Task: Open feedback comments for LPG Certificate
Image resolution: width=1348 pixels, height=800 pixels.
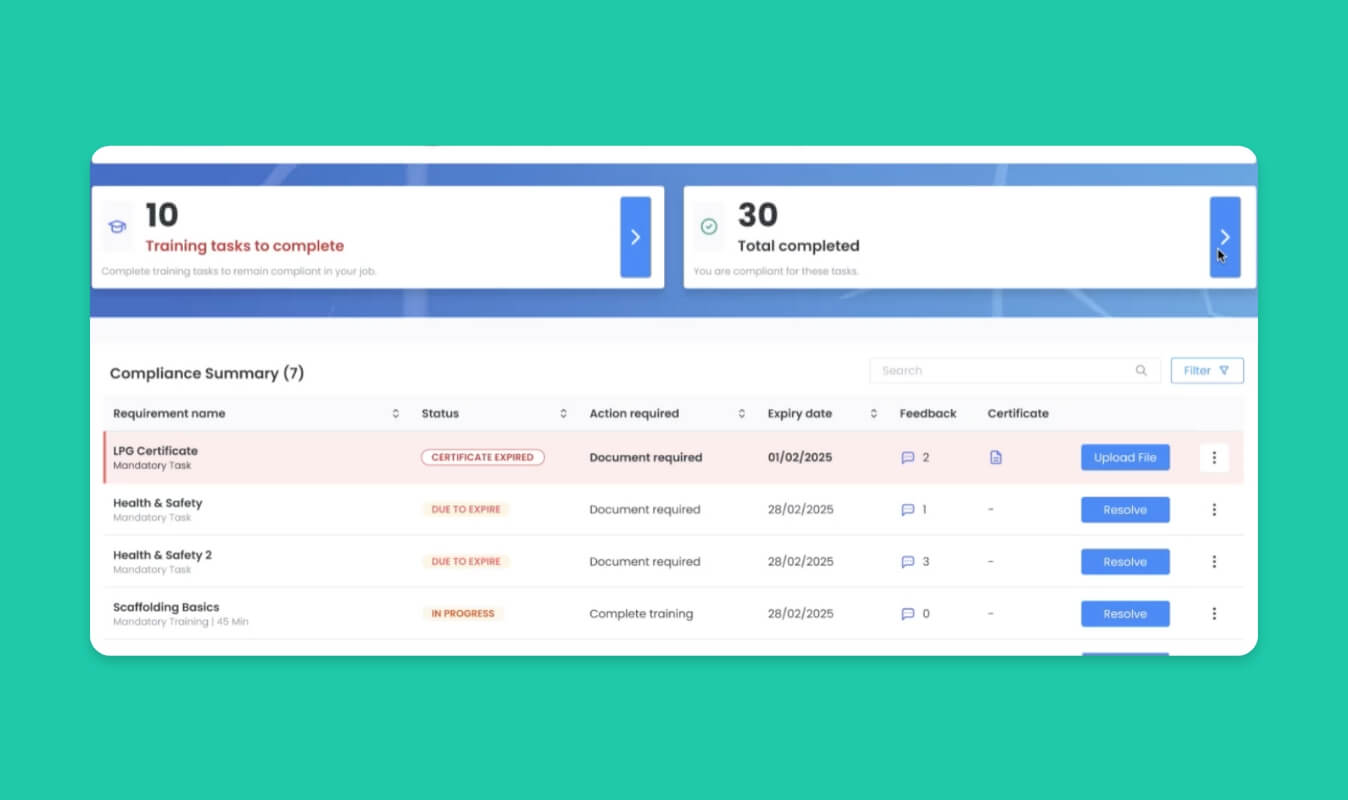Action: 908,458
